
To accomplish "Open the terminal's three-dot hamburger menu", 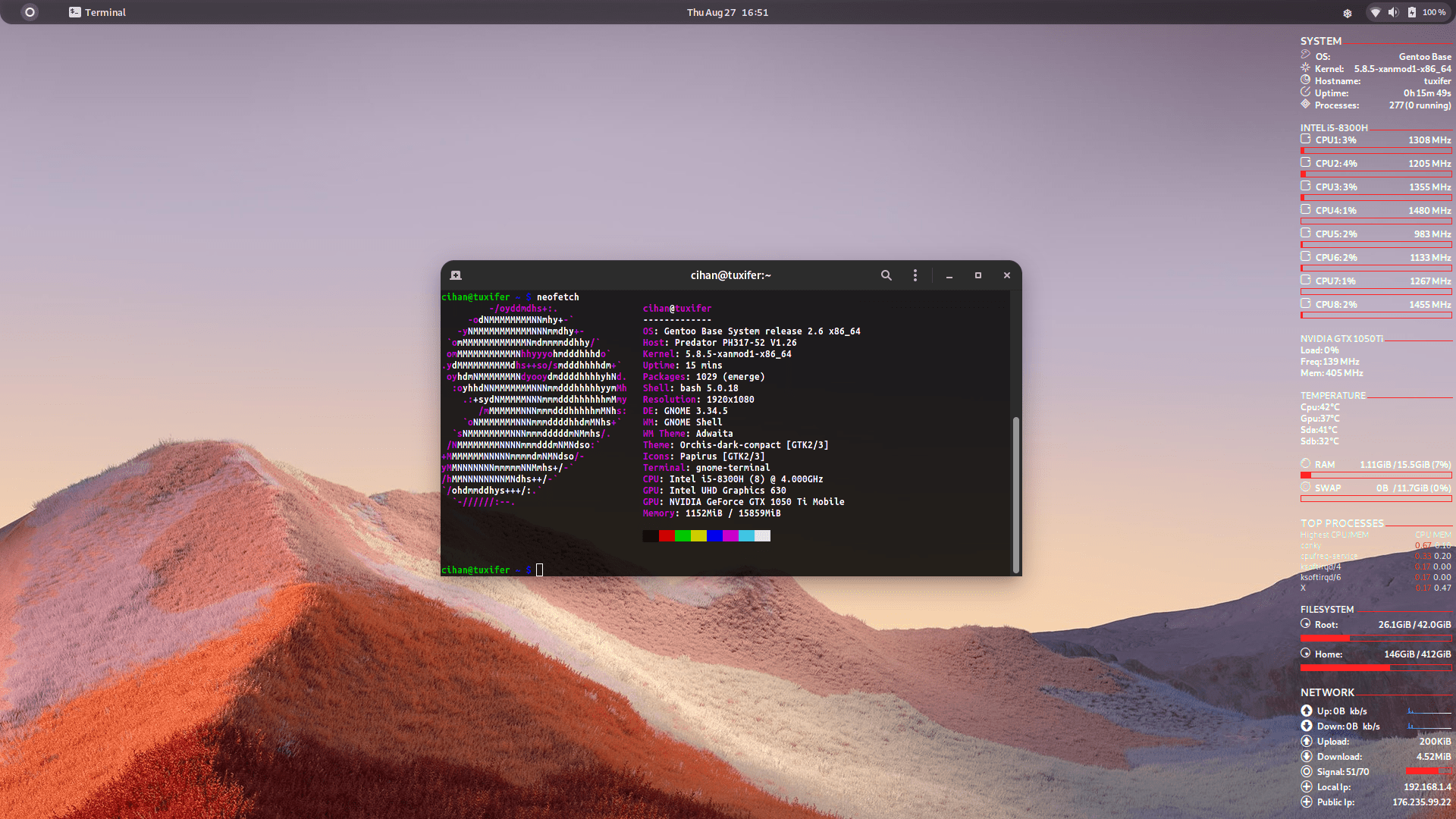I will coord(915,275).
